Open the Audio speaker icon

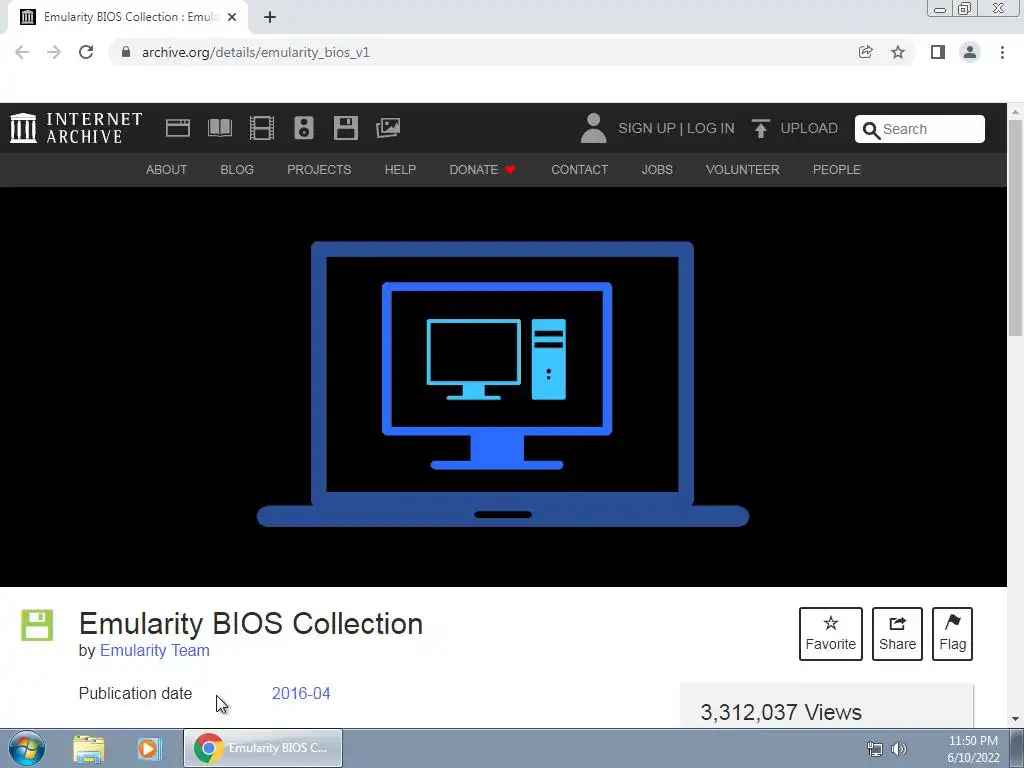tap(304, 128)
